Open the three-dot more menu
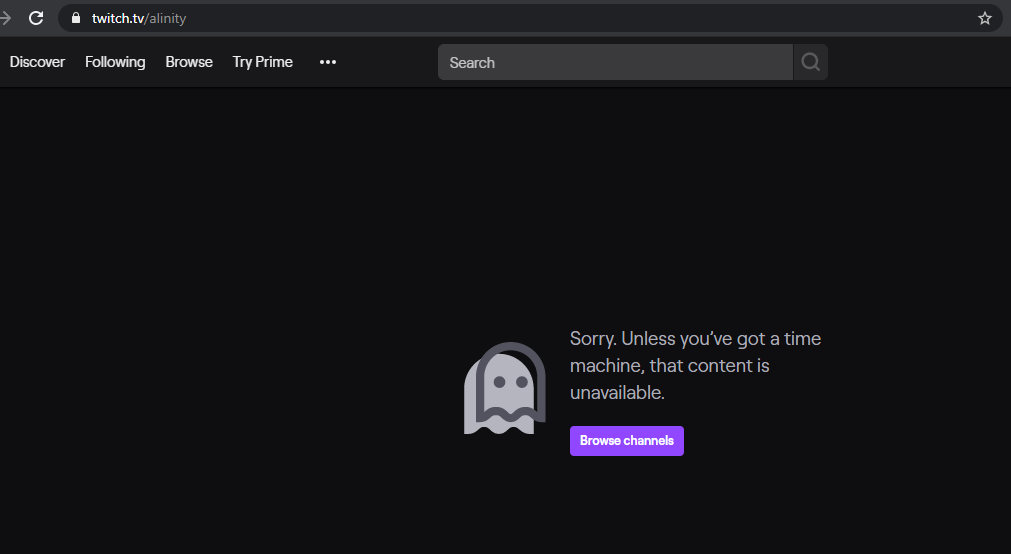The image size is (1011, 554). [328, 62]
